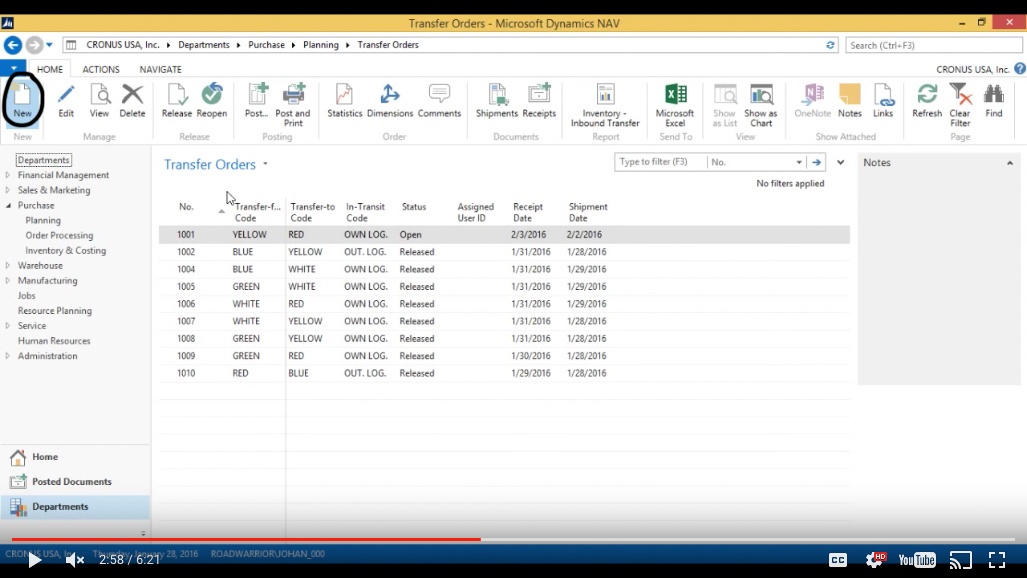Click the Find binoculars icon
Screen dimensions: 1027x578
point(994,94)
